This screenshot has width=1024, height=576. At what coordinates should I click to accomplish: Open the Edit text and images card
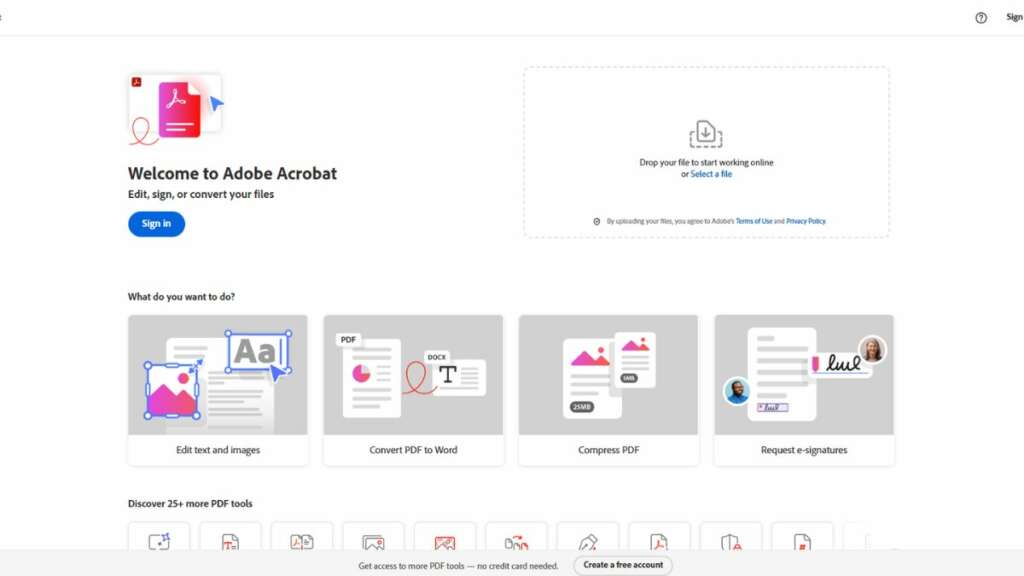click(x=218, y=390)
